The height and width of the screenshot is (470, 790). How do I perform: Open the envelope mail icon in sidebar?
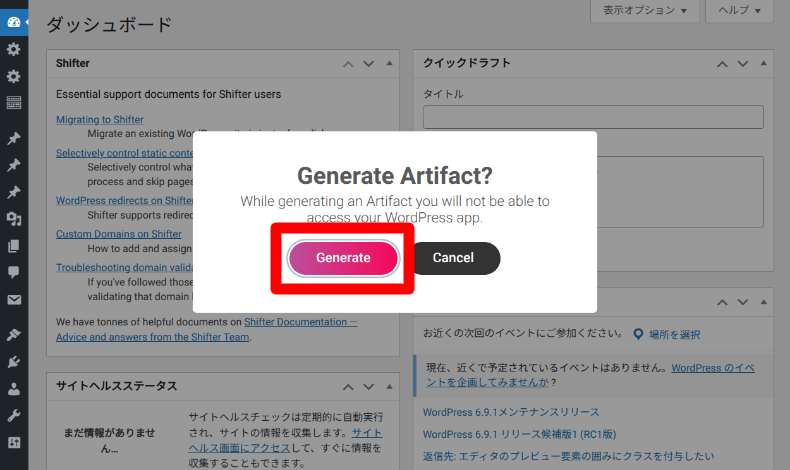(14, 300)
